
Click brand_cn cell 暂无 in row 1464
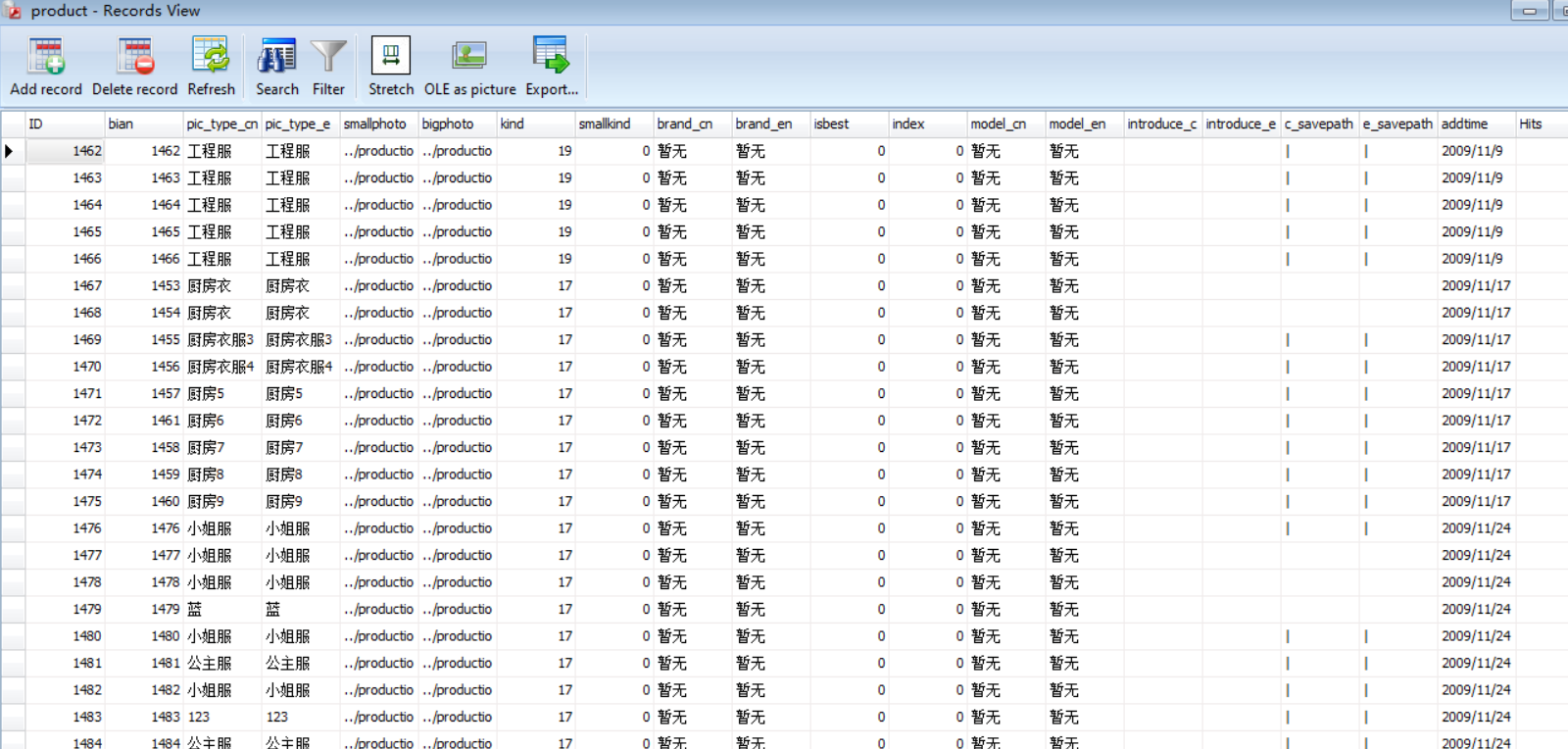693,205
